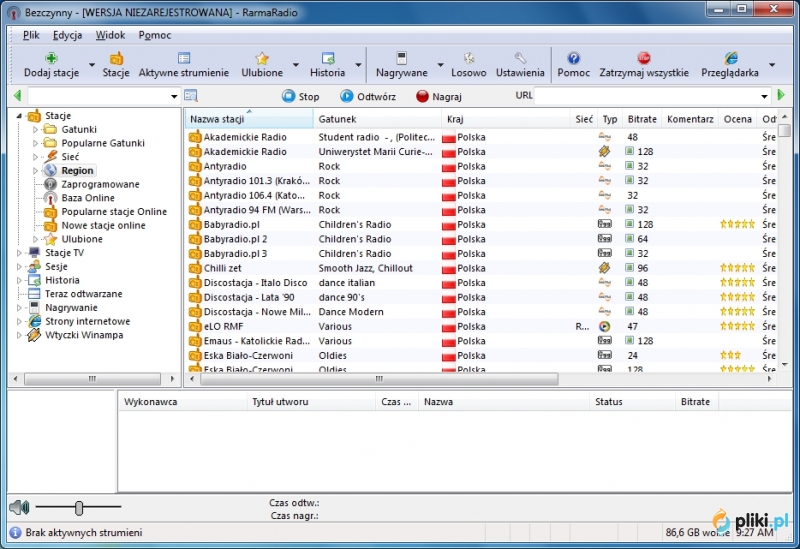Pick a random station with Losowo
The width and height of the screenshot is (800, 549).
(x=468, y=65)
